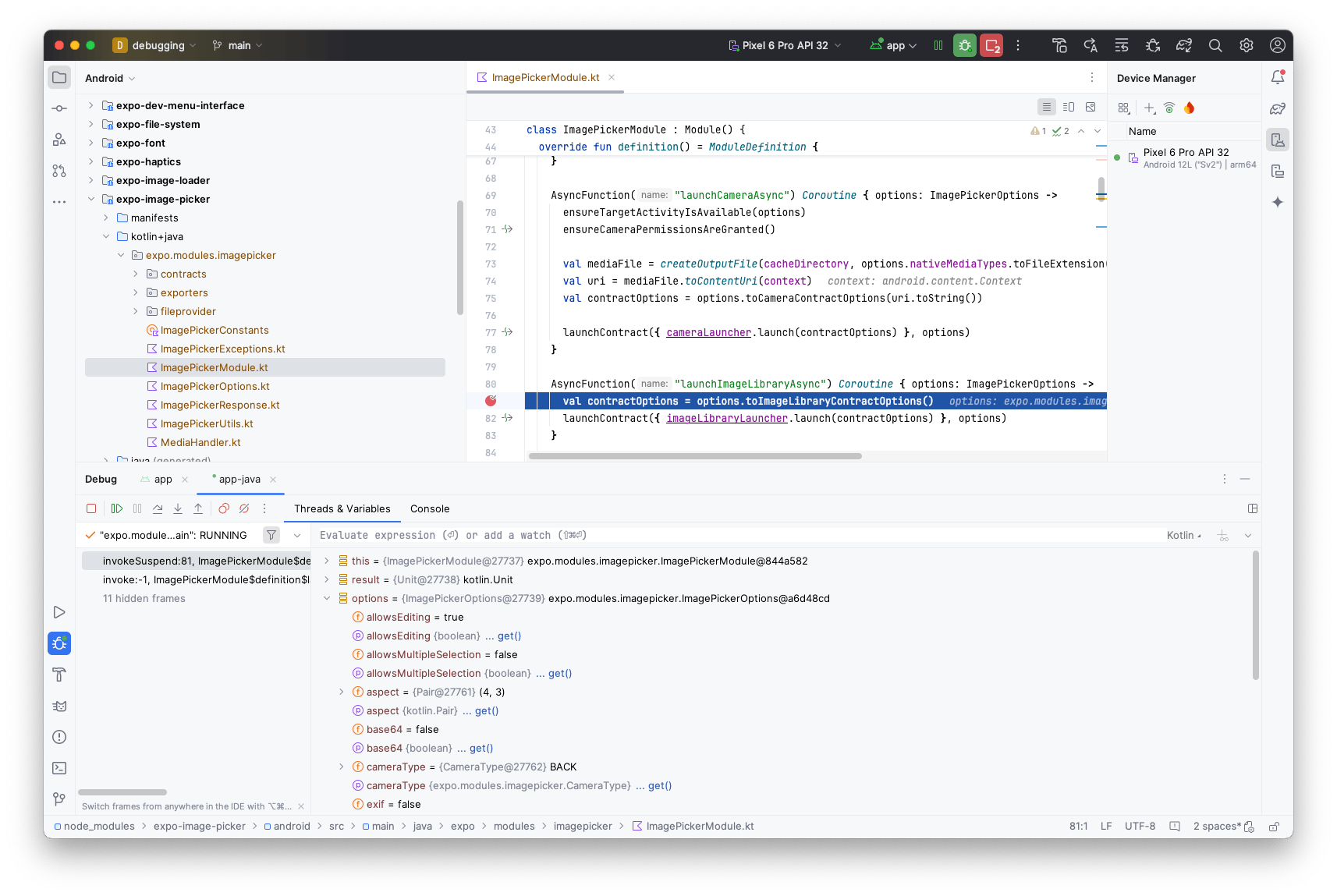Open the Problems tool window
The height and width of the screenshot is (896, 1337).
tap(59, 737)
